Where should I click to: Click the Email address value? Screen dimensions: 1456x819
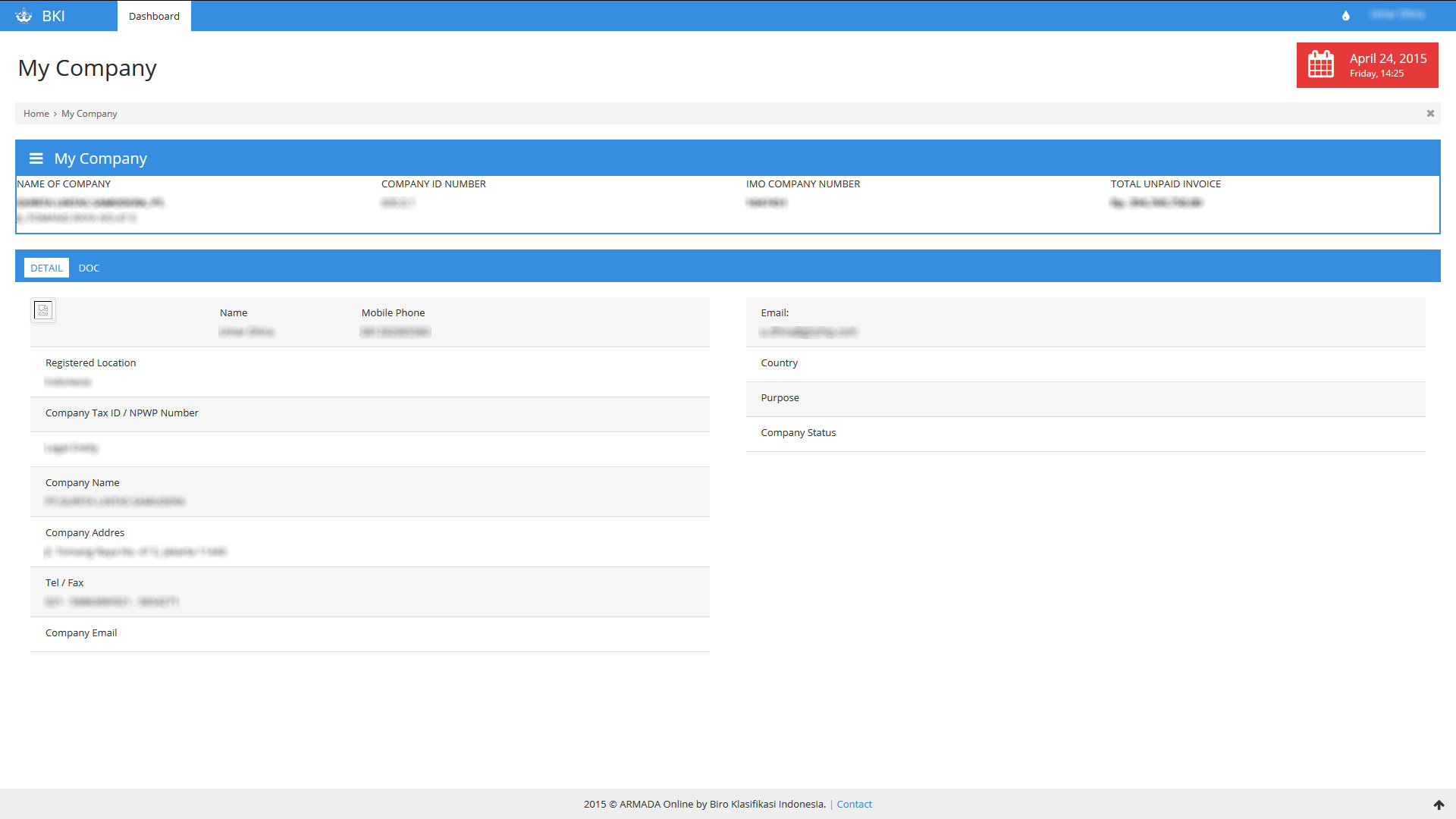pyautogui.click(x=808, y=331)
